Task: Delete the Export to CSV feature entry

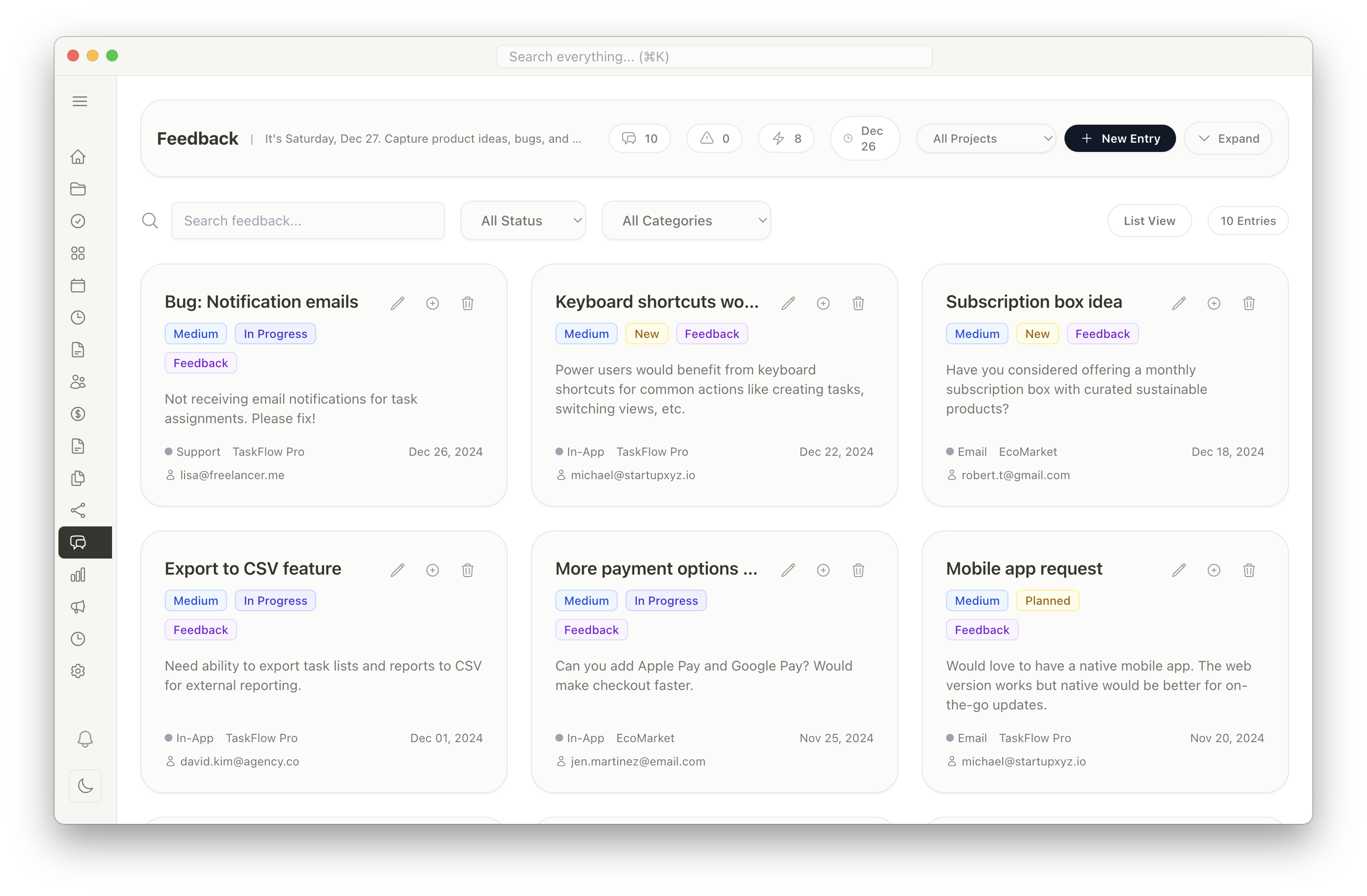Action: point(468,570)
